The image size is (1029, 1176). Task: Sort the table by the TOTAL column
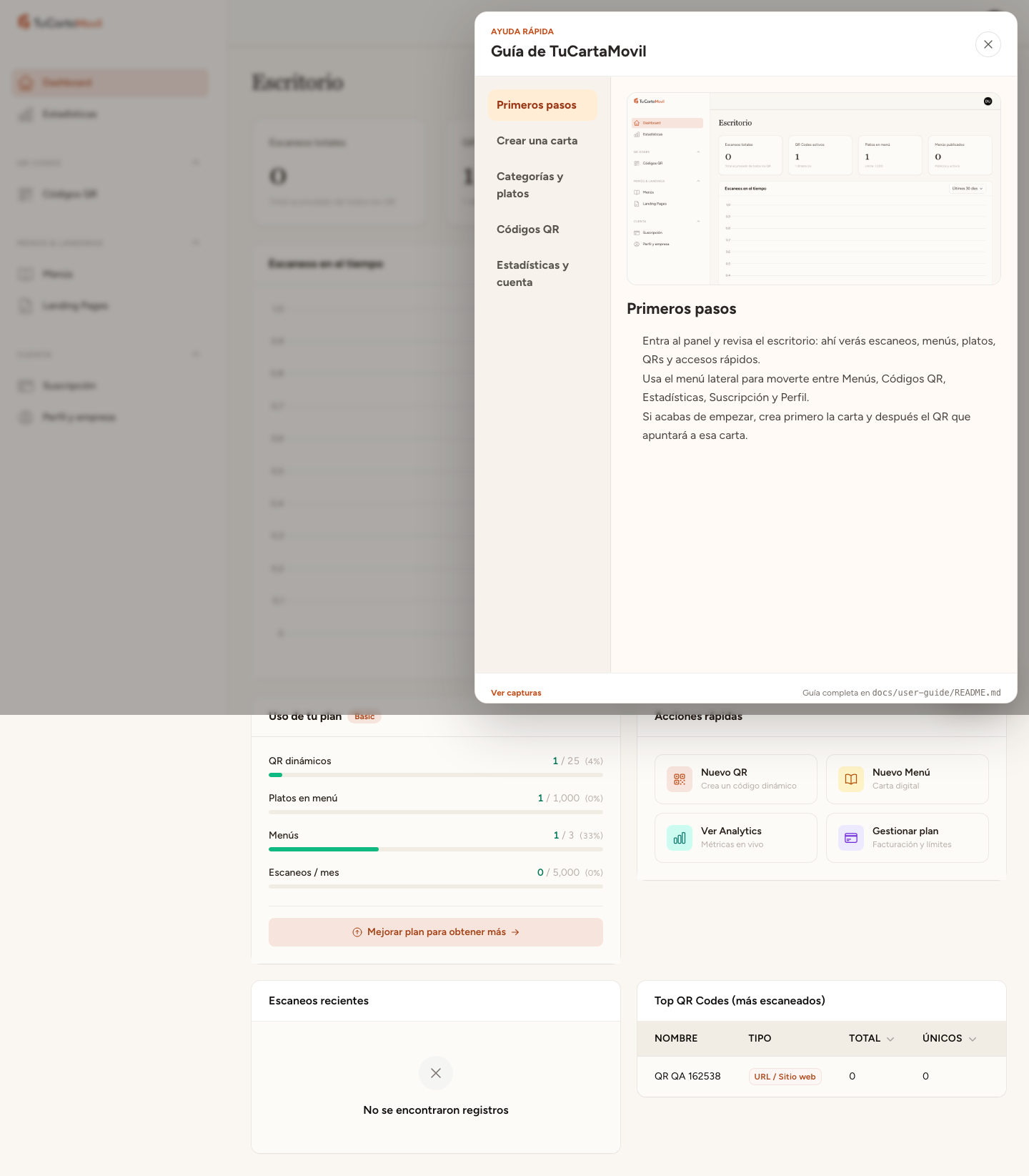point(871,1038)
